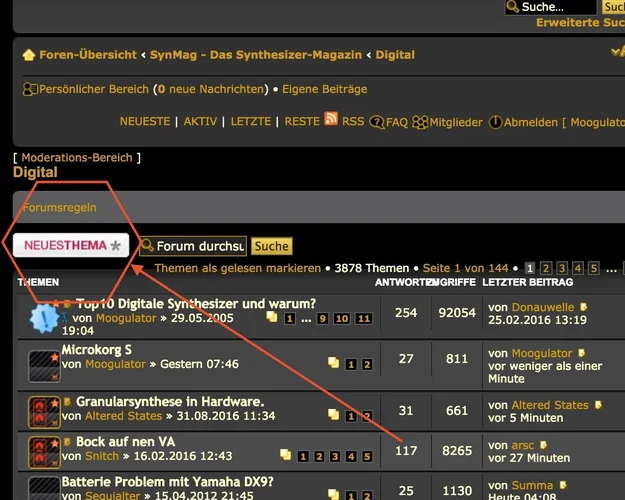The width and height of the screenshot is (625, 500).
Task: Click the pages icon in Top10 Digitale Synthesizer row
Action: click(x=272, y=317)
